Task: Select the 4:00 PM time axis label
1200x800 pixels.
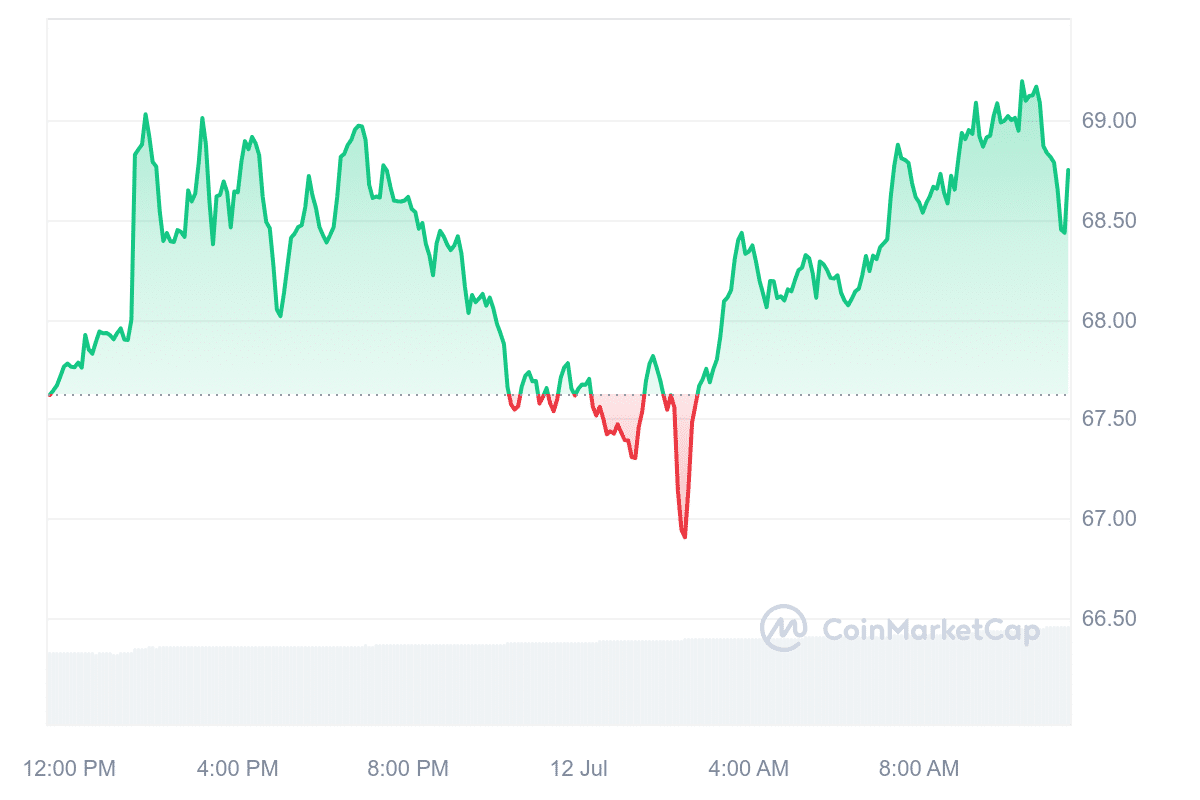Action: click(x=237, y=768)
